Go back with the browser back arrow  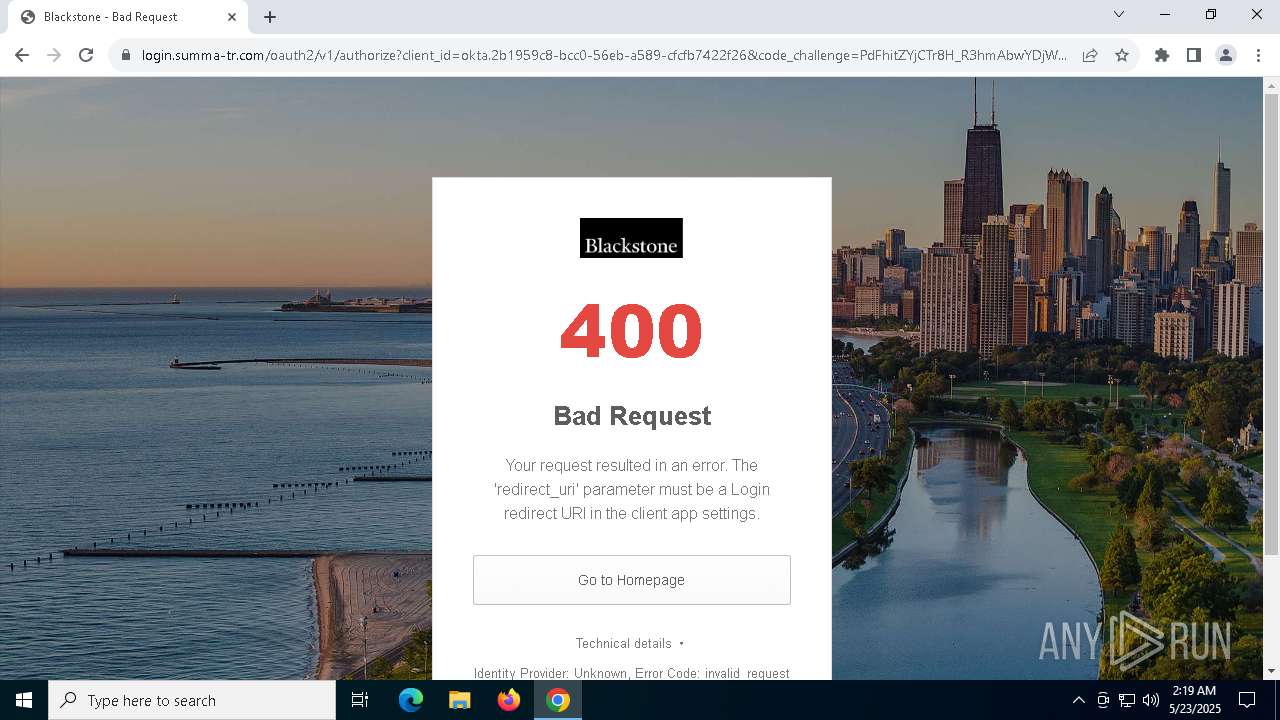point(22,55)
